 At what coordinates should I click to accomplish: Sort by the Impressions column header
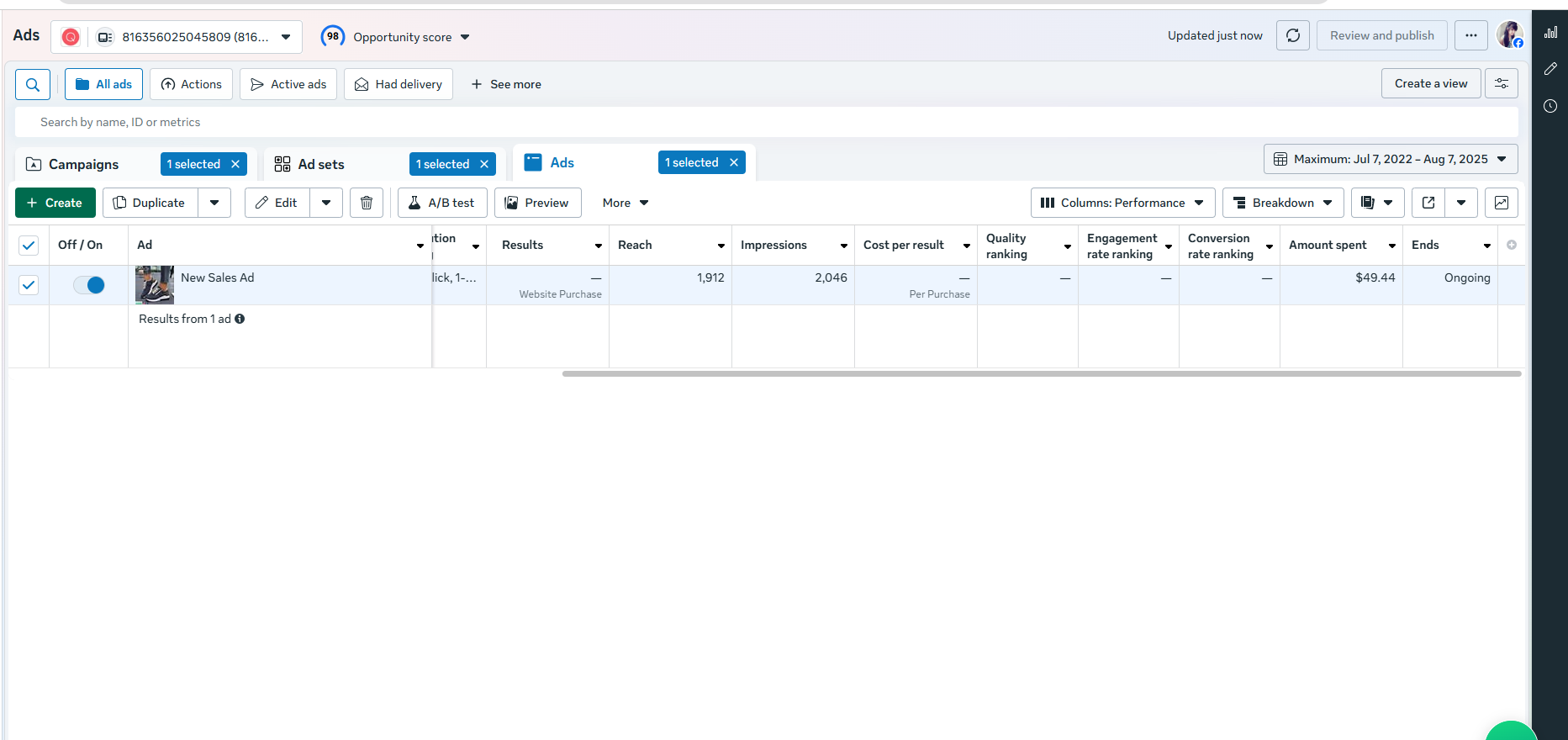point(793,245)
